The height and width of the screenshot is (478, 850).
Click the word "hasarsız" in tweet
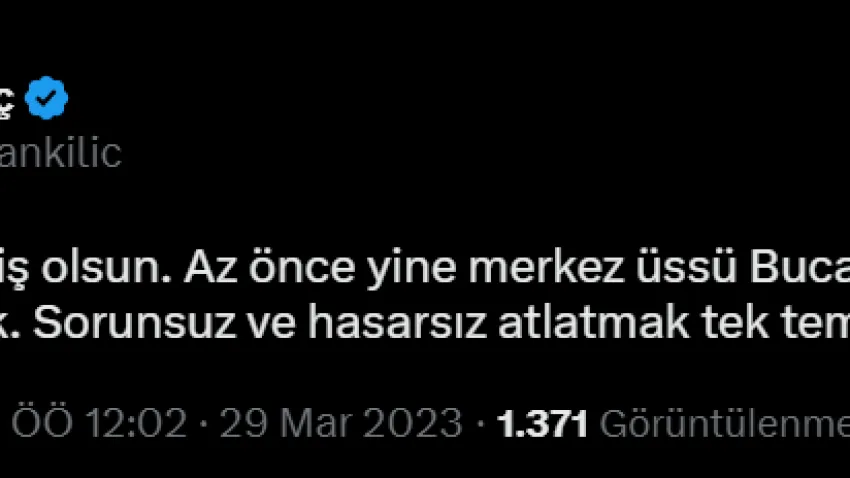click(397, 323)
